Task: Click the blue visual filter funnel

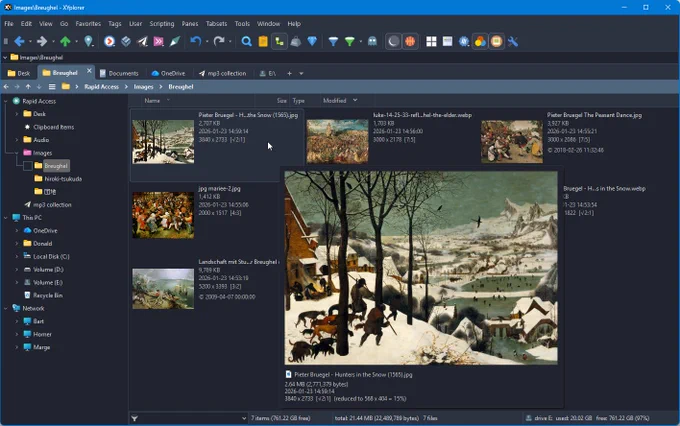Action: click(x=333, y=41)
